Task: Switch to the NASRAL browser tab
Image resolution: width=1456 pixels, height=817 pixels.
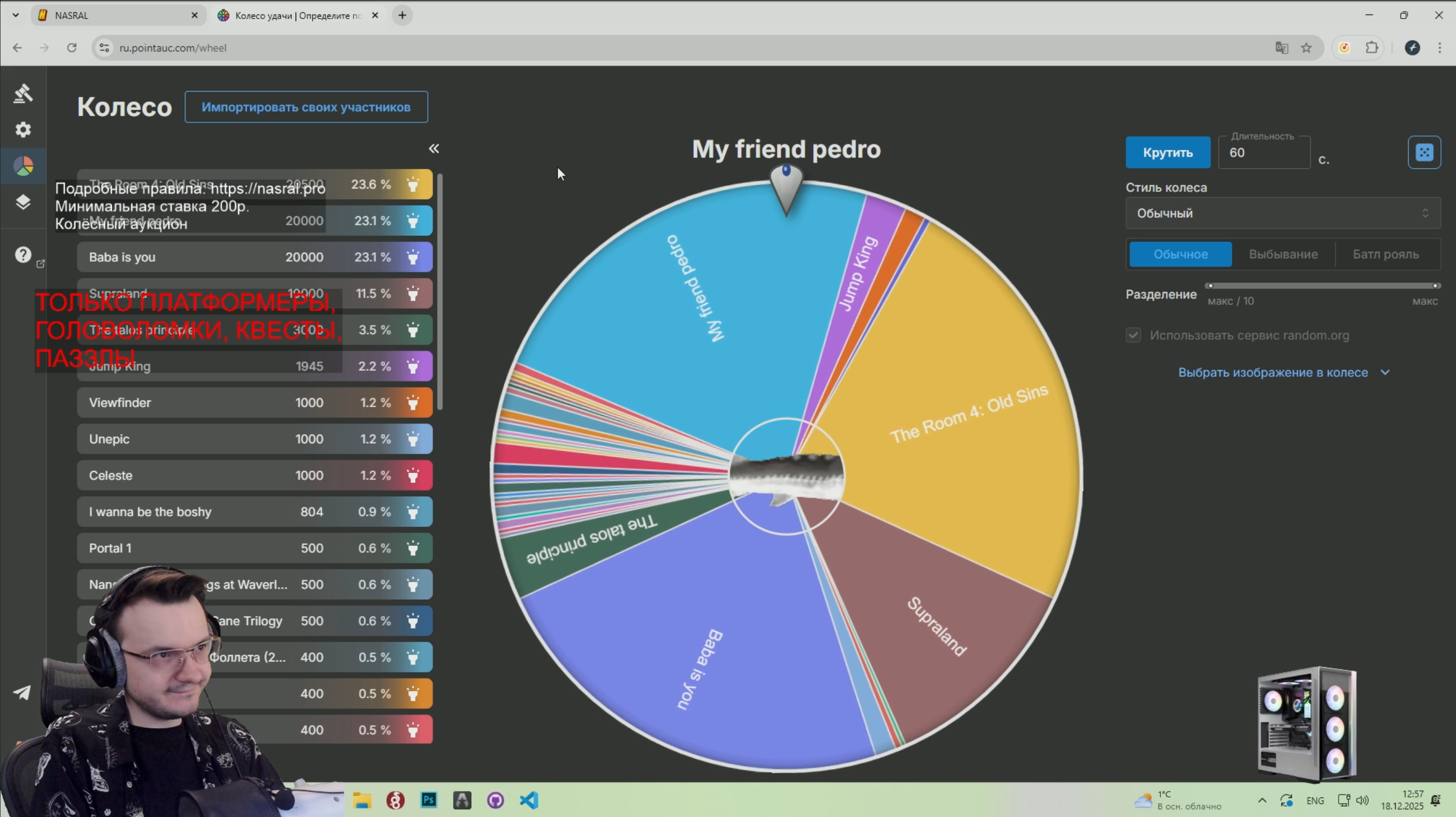Action: [113, 15]
